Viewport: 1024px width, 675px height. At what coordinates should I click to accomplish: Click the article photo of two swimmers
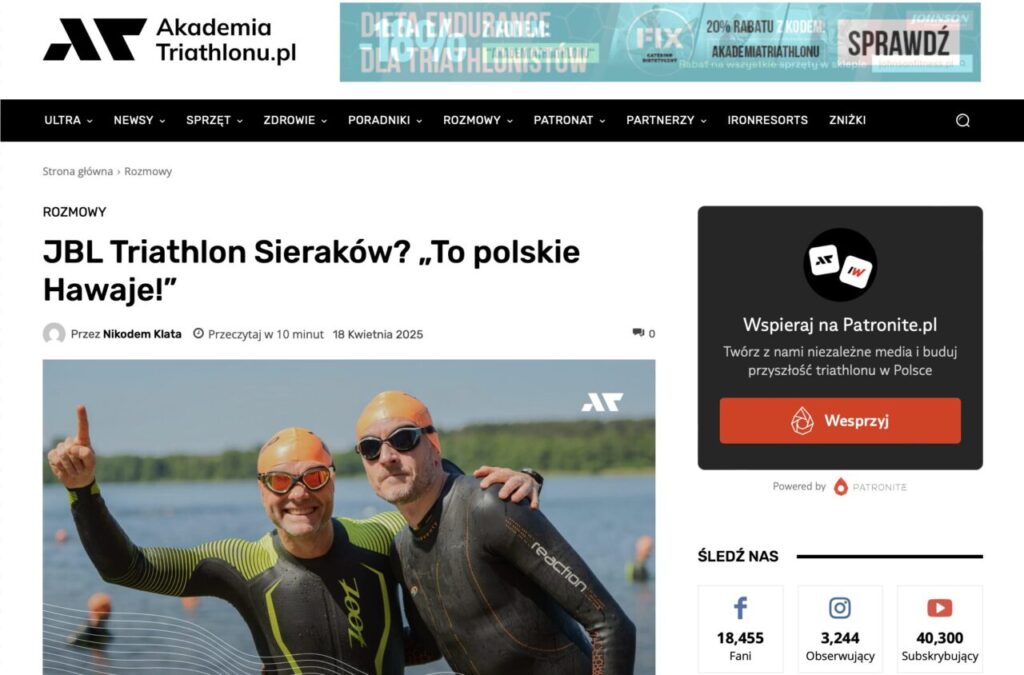pos(349,517)
